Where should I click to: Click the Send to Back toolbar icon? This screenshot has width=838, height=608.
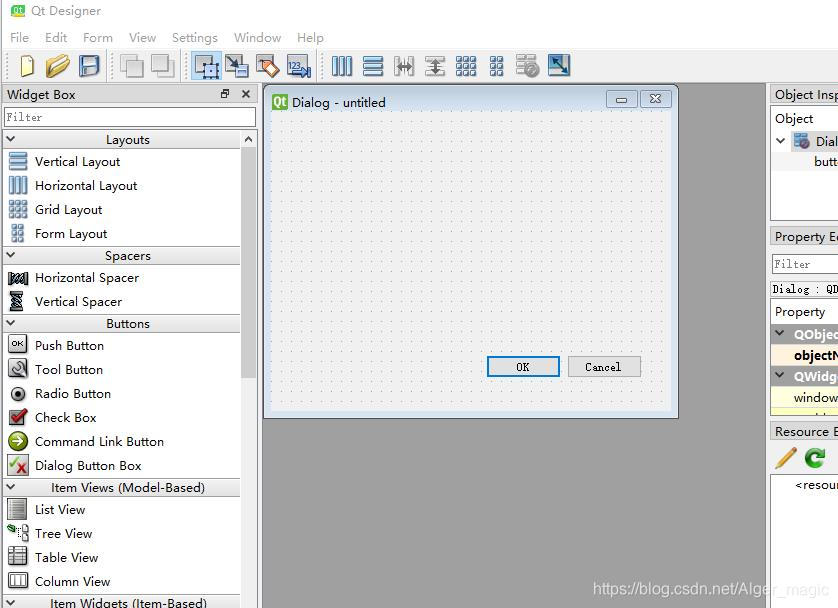click(x=131, y=66)
